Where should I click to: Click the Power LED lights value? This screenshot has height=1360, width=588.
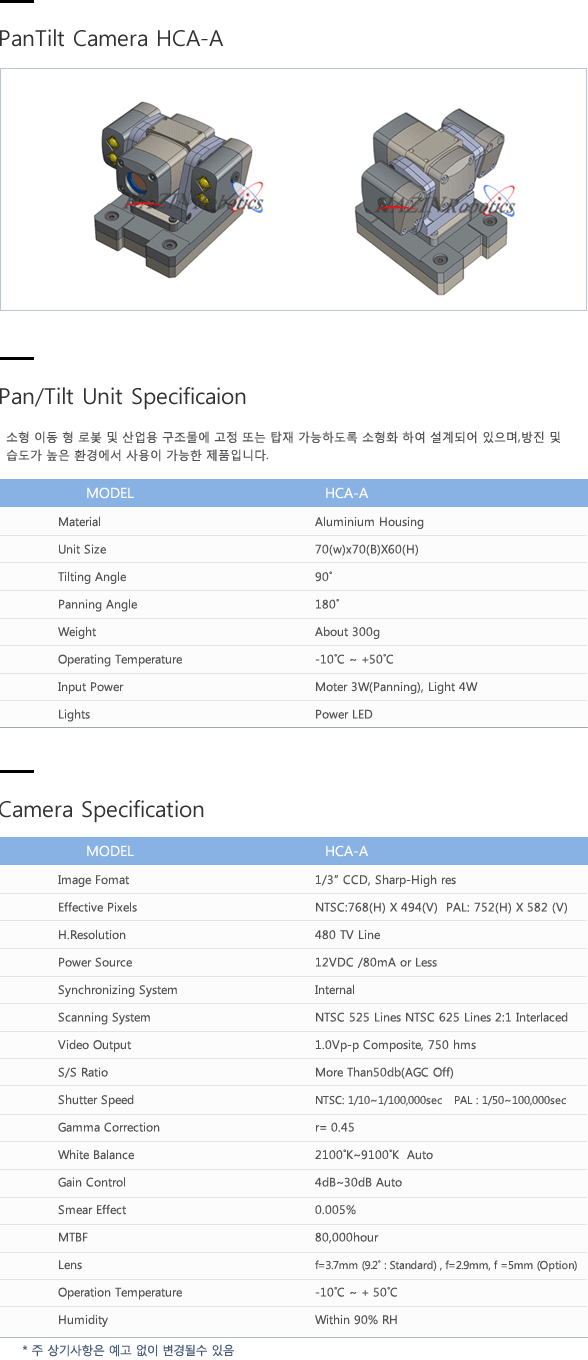(344, 714)
